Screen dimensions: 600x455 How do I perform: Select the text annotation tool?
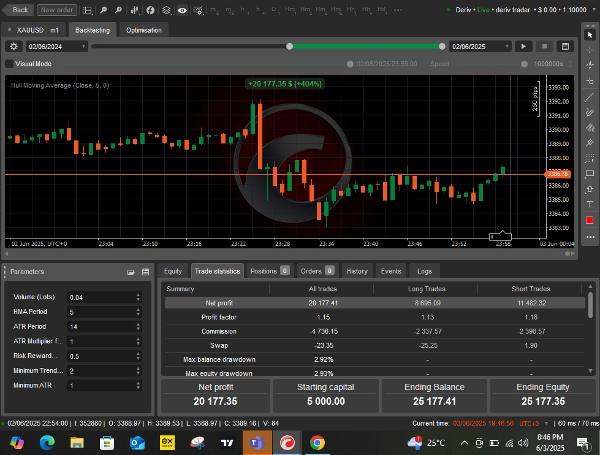(x=590, y=204)
